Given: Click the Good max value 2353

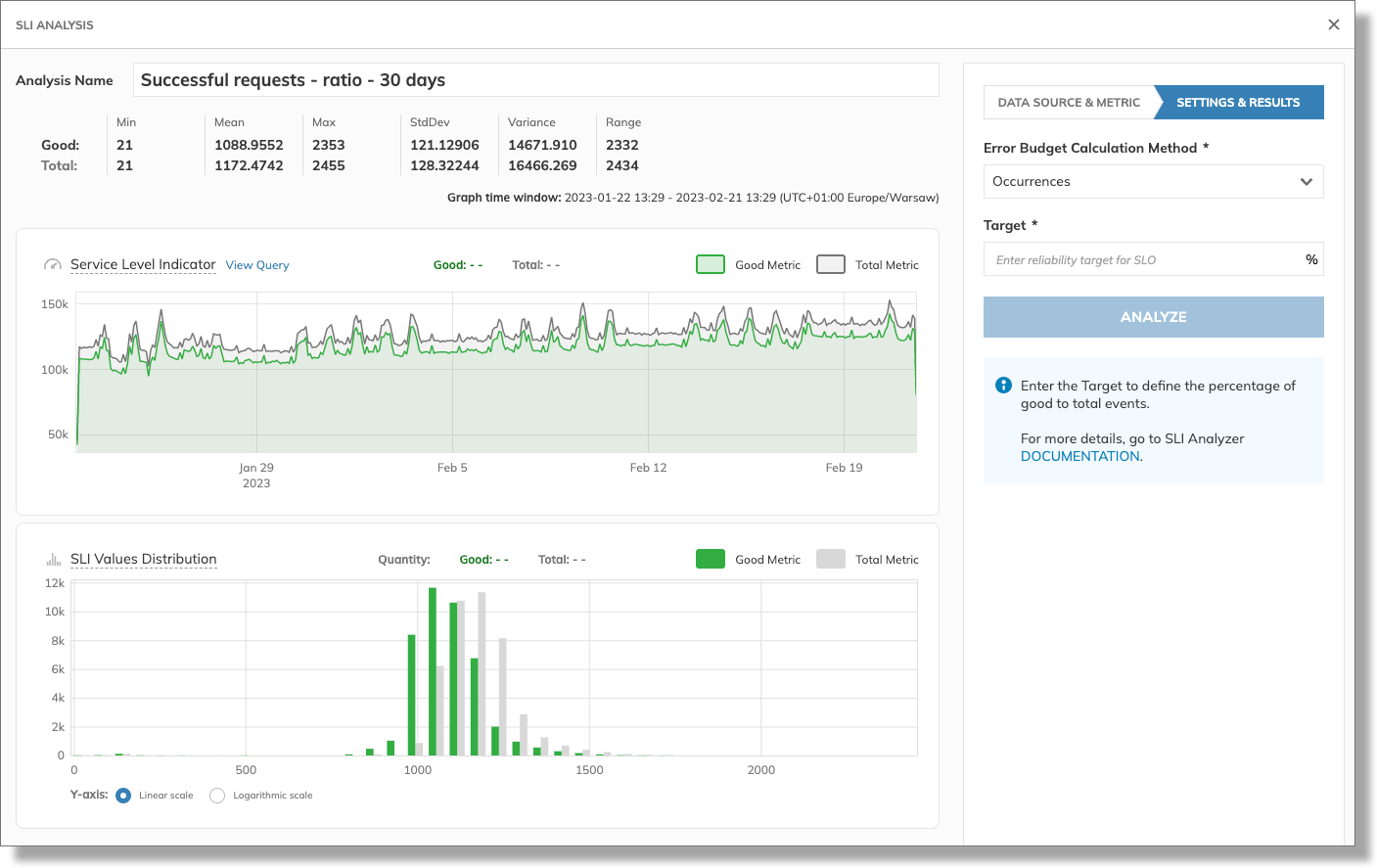Looking at the screenshot, I should pyautogui.click(x=329, y=145).
